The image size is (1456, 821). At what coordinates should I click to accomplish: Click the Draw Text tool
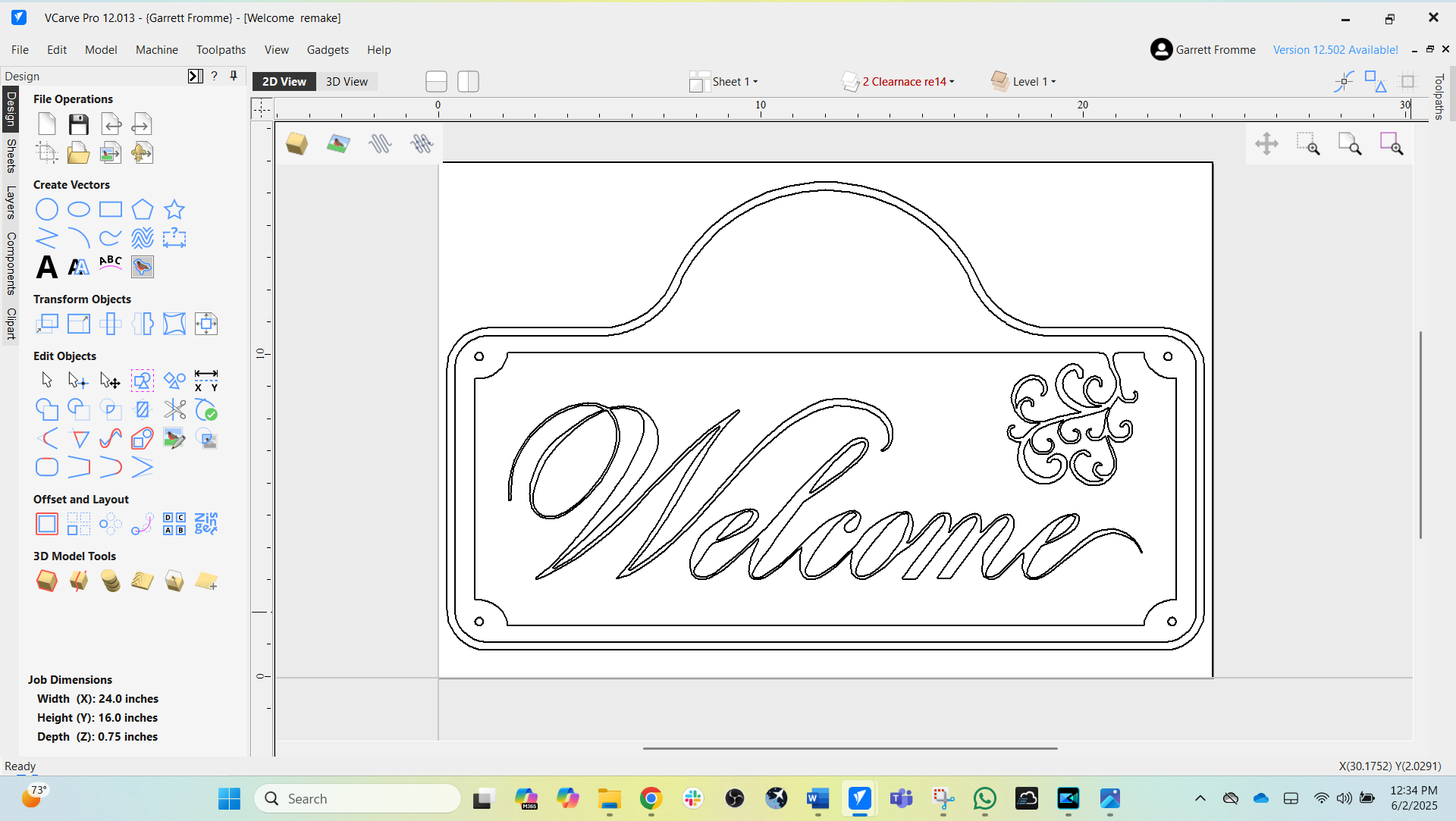47,267
